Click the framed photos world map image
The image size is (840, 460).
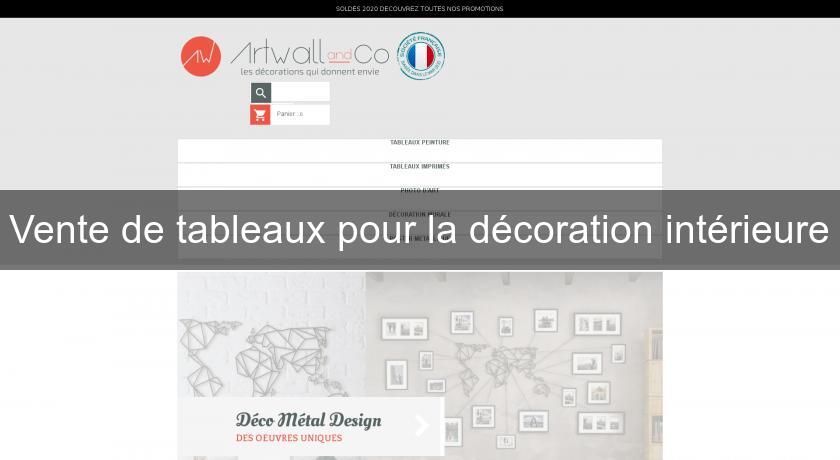(x=514, y=366)
